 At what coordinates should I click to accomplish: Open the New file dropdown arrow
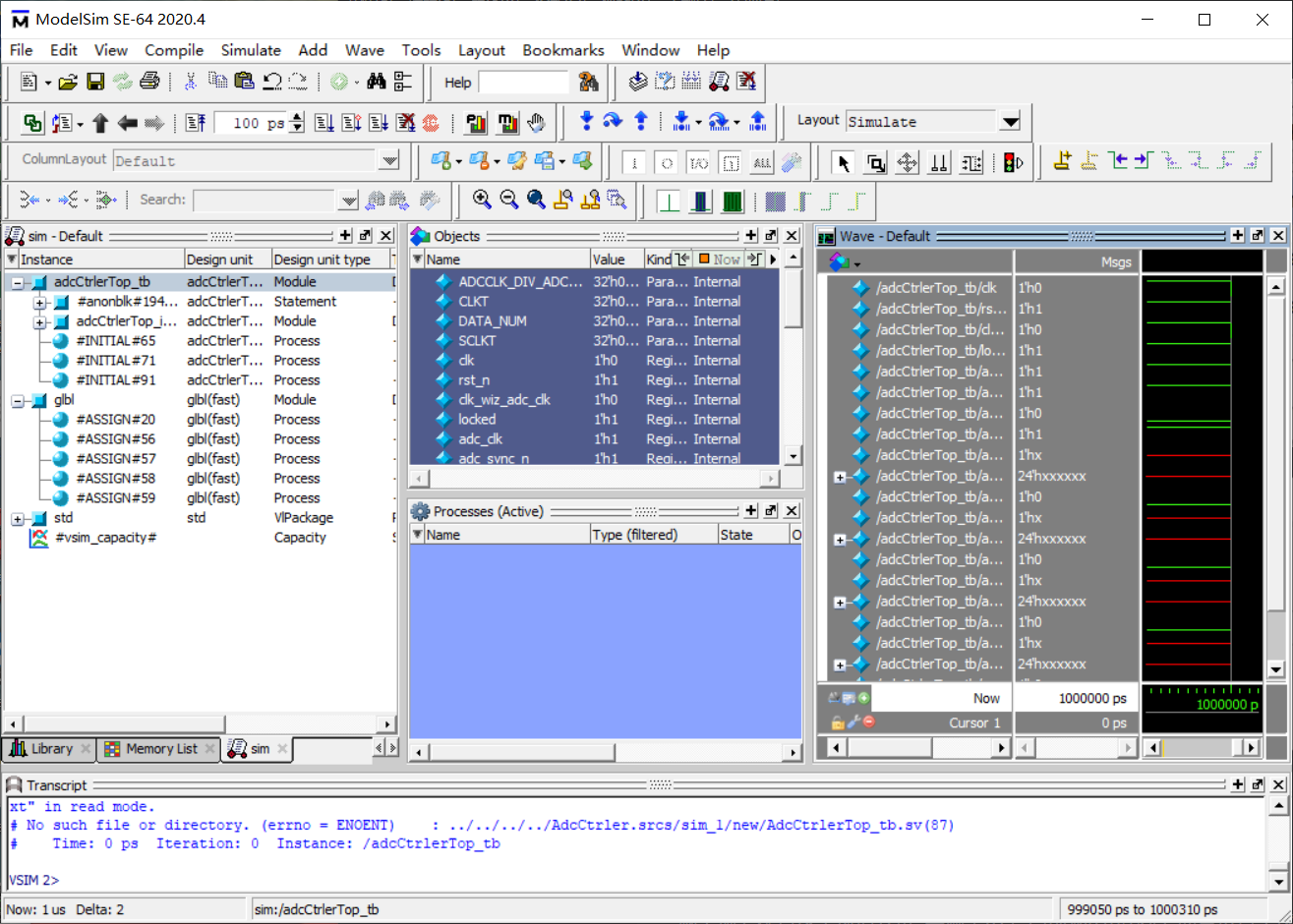pos(47,83)
